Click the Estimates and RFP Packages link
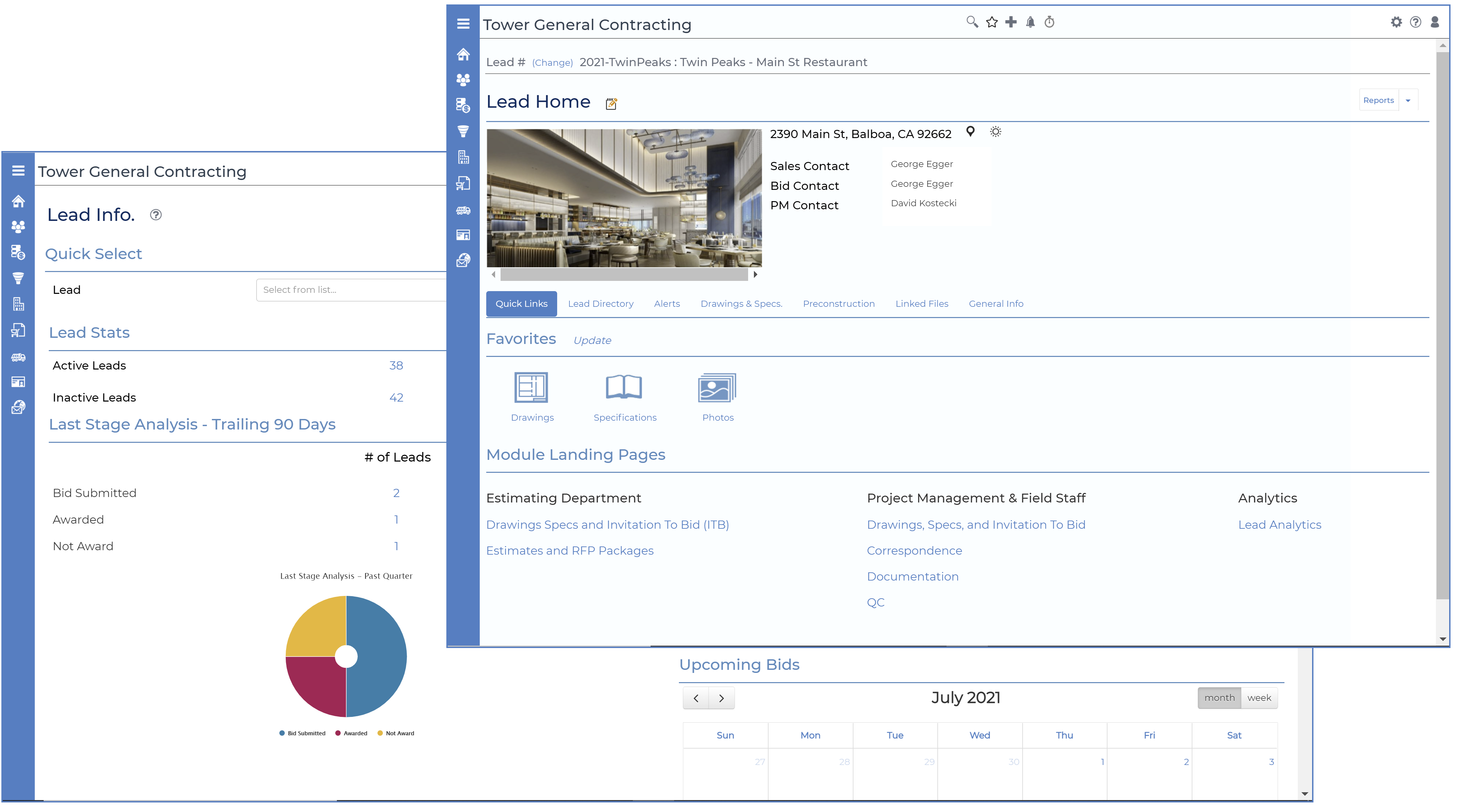 (x=569, y=551)
